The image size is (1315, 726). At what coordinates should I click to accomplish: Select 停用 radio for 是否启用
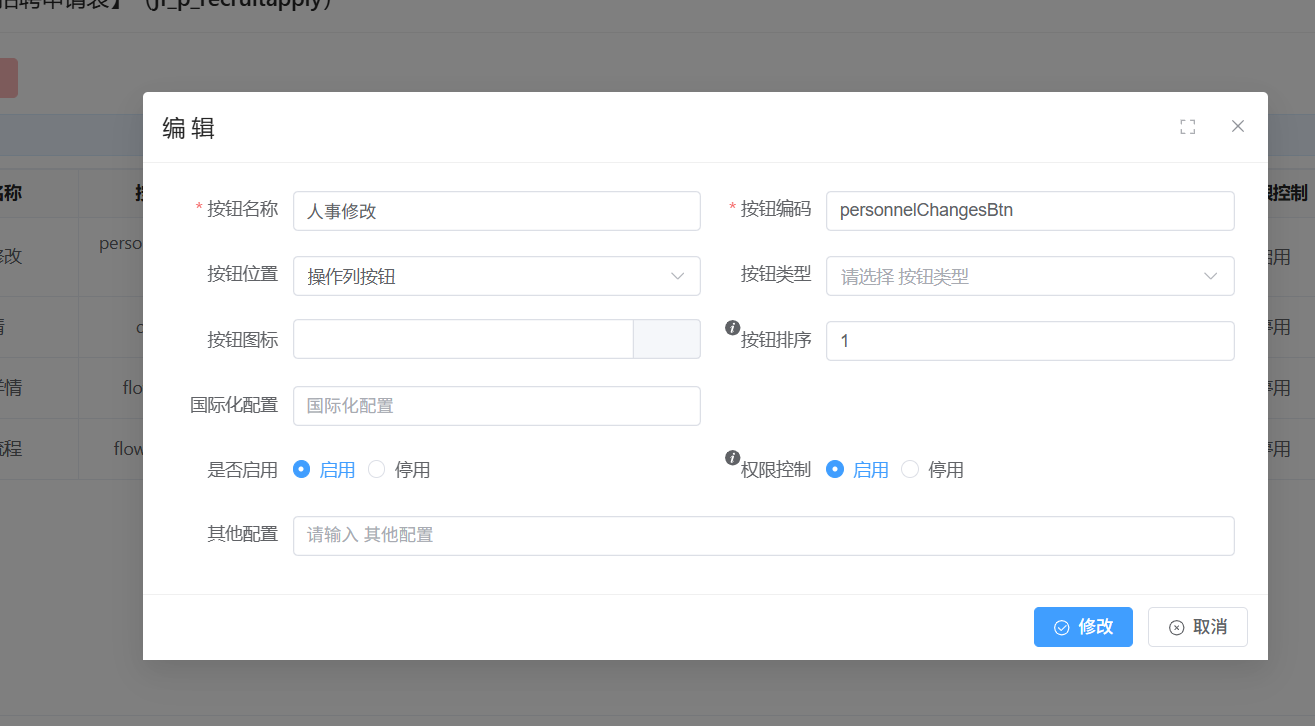[x=377, y=469]
